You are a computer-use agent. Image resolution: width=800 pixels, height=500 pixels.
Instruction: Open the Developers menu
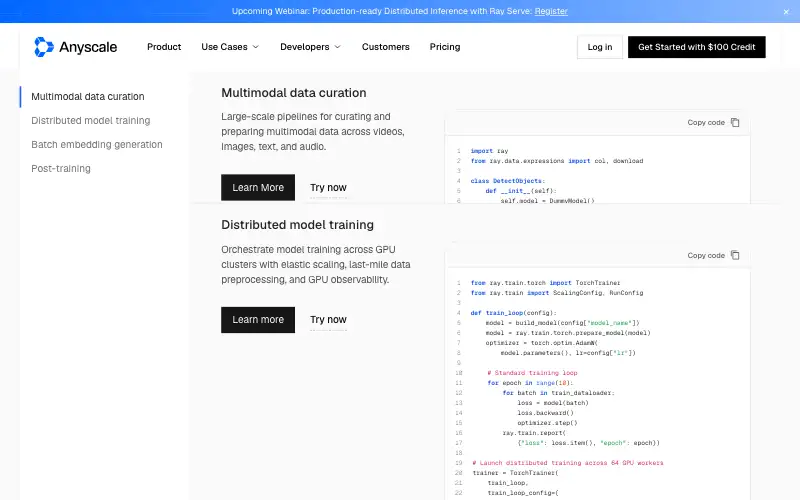[x=310, y=47]
